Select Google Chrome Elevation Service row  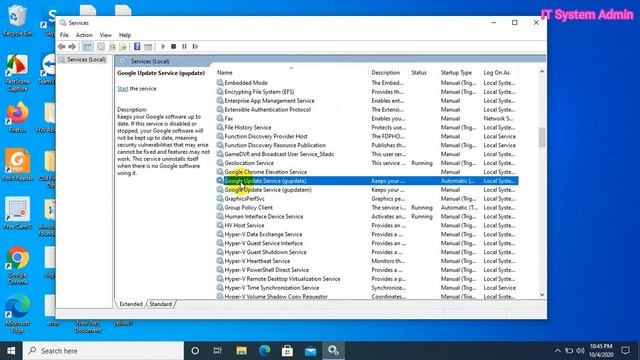point(367,172)
